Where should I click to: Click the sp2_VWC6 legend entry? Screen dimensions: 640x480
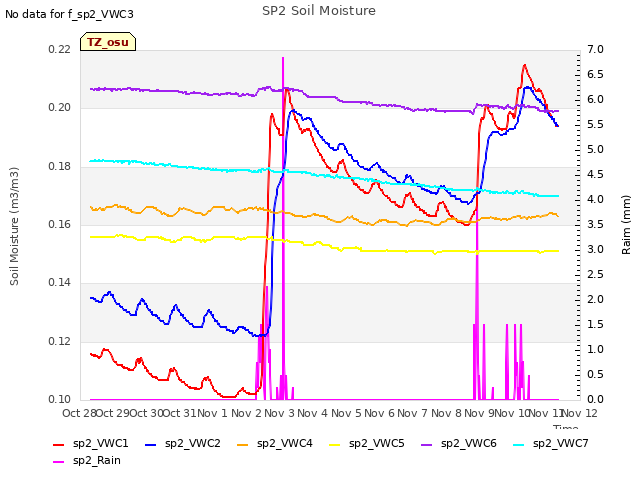coord(459,443)
